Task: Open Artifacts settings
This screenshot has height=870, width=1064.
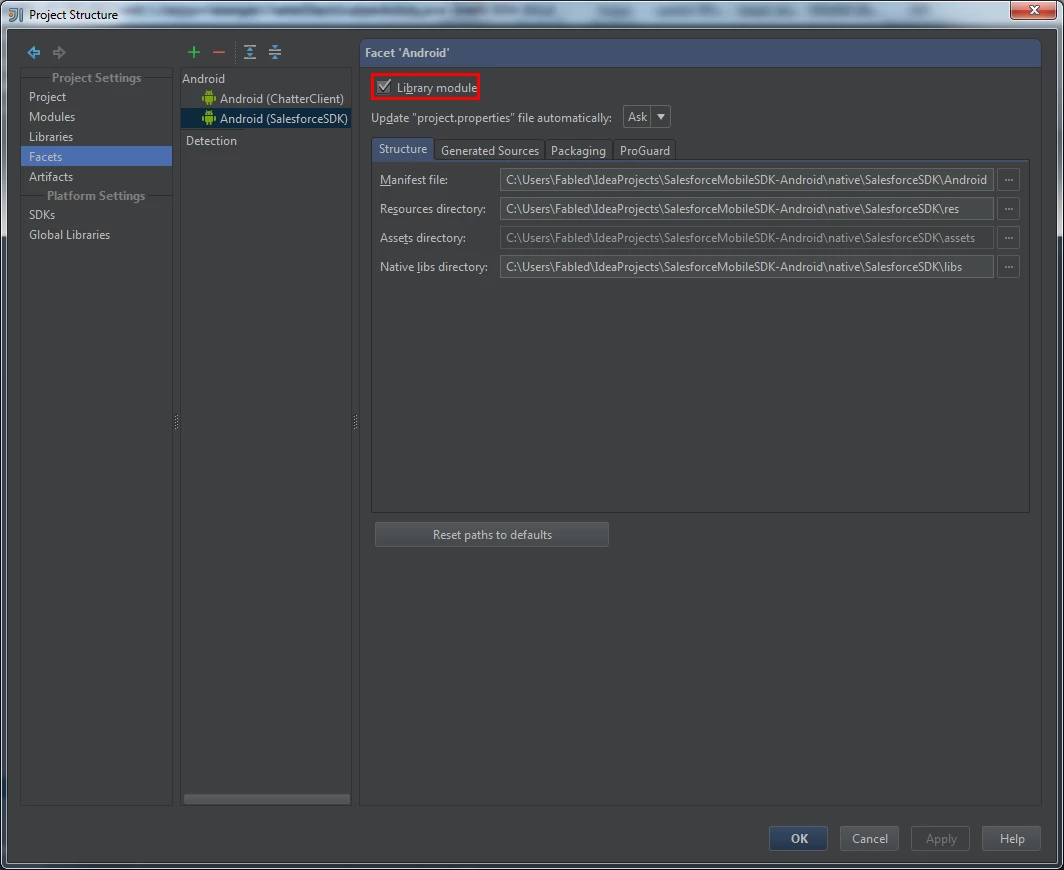Action: pyautogui.click(x=96, y=176)
